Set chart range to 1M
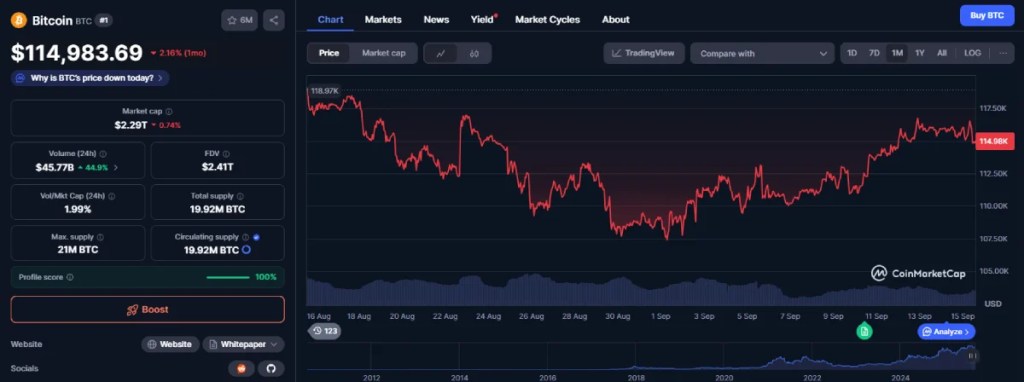The width and height of the screenshot is (1024, 382). tap(897, 53)
